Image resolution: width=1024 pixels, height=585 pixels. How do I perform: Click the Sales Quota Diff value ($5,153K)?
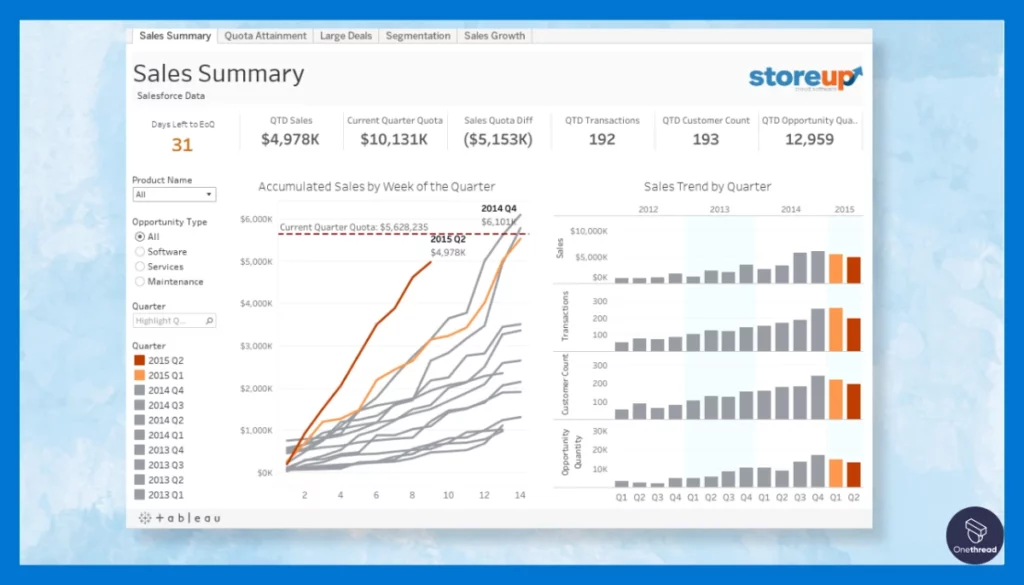coord(498,139)
